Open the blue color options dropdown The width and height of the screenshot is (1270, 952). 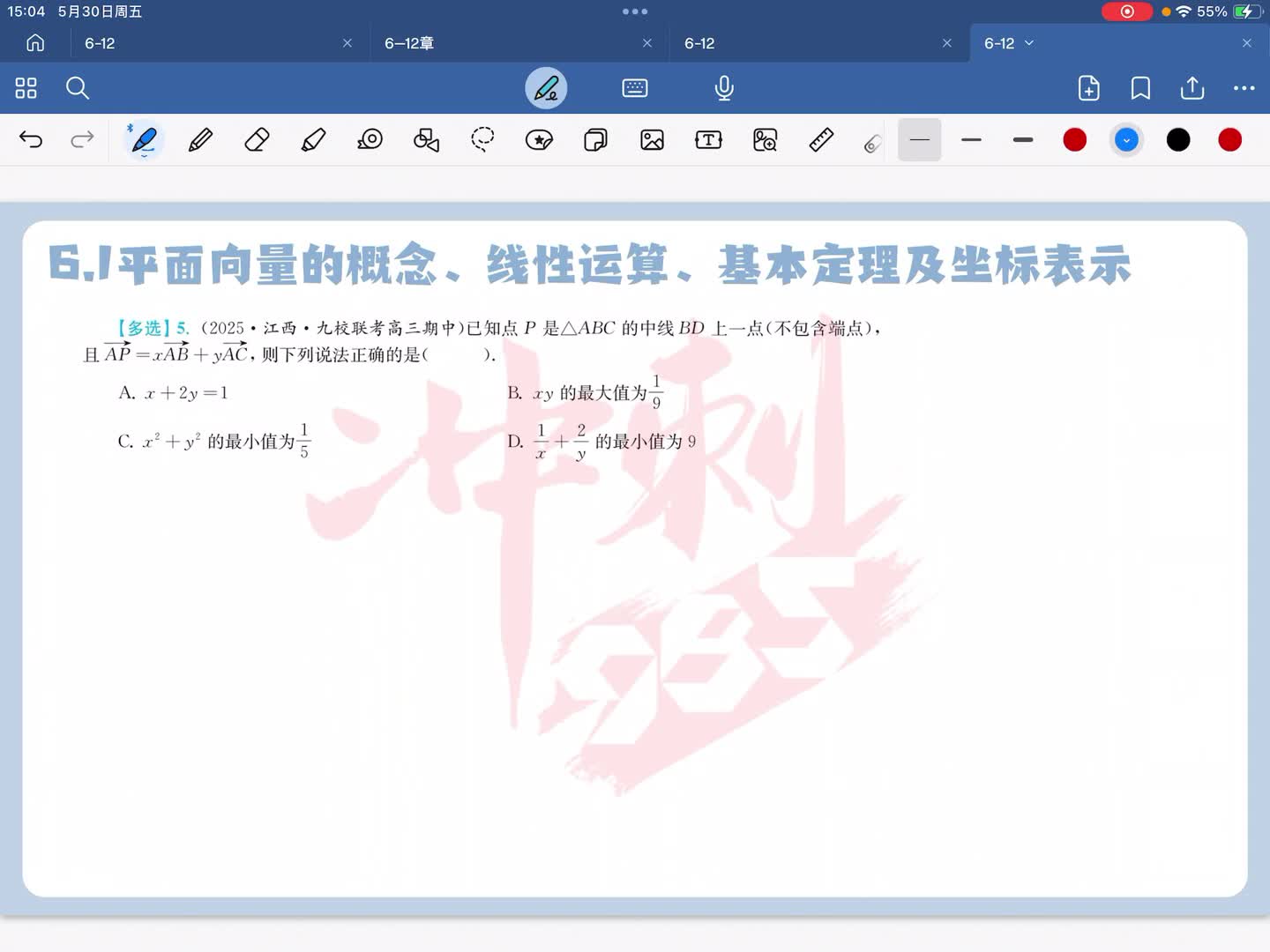[x=1126, y=140]
